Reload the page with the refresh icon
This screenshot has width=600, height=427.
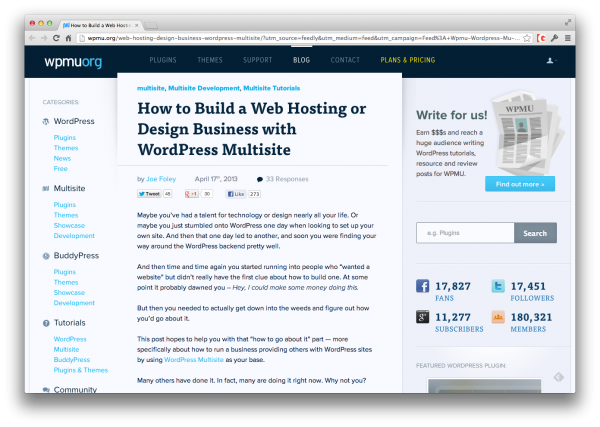click(x=56, y=38)
